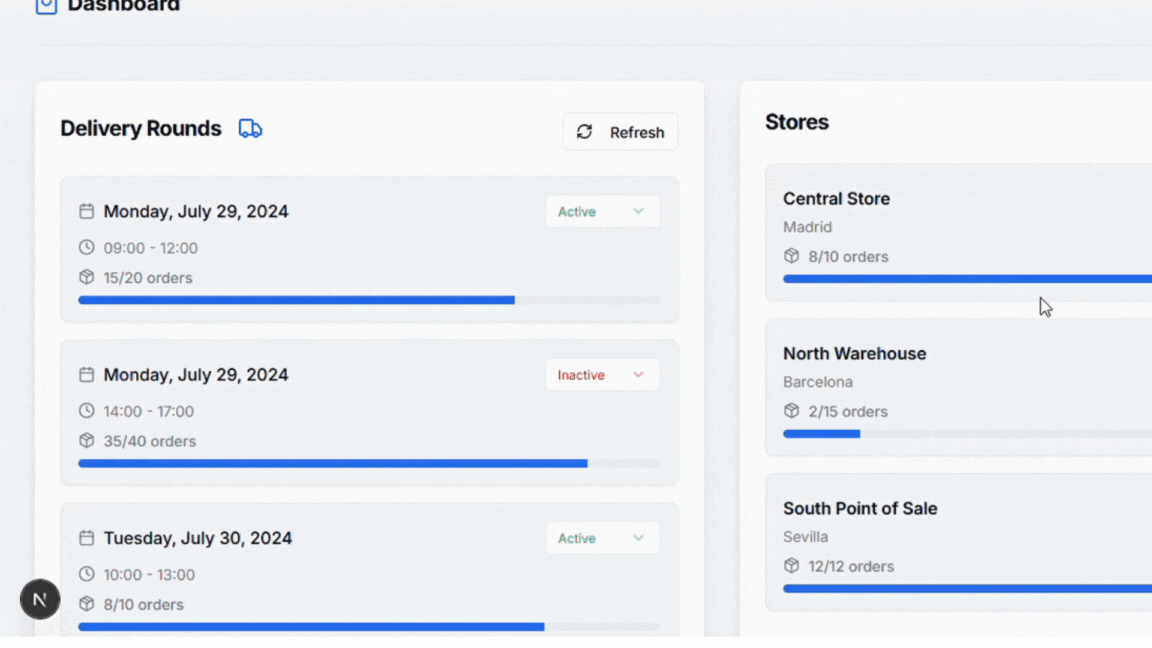This screenshot has height=648, width=1152.
Task: Click clock icon next to 09:00 - 12:00
Action: pyautogui.click(x=87, y=248)
